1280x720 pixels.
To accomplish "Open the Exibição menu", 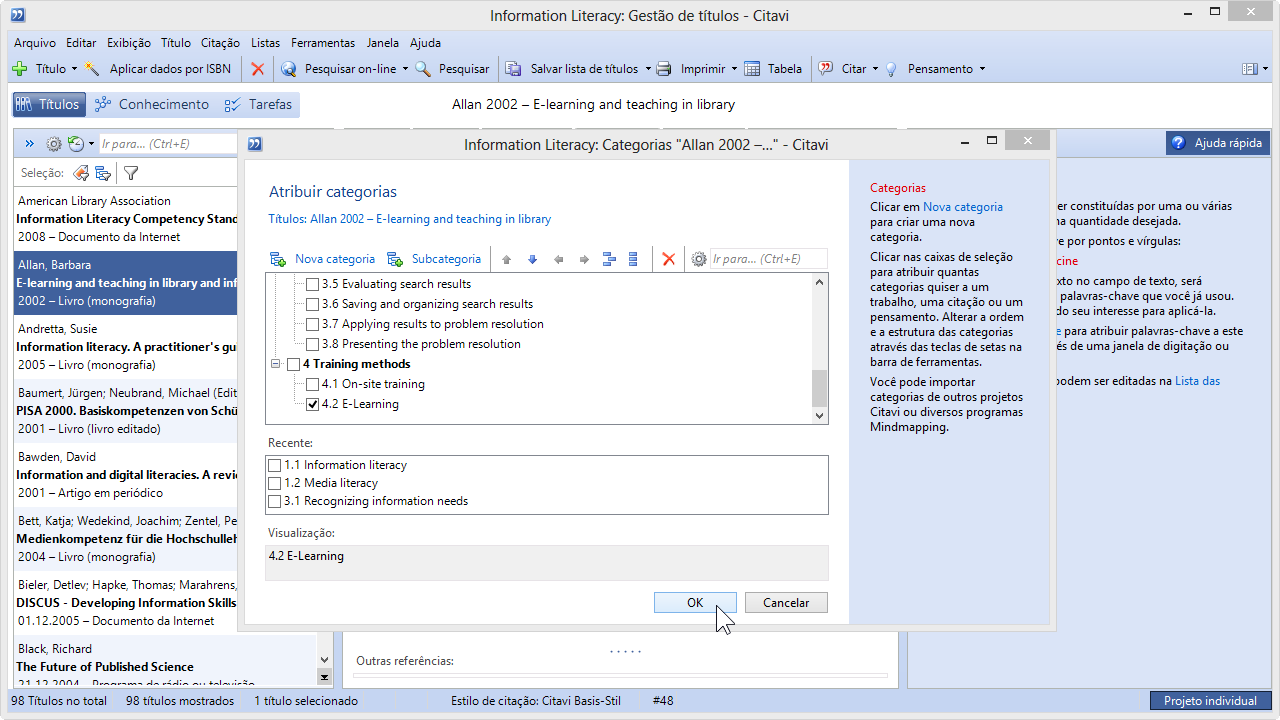I will click(x=129, y=43).
